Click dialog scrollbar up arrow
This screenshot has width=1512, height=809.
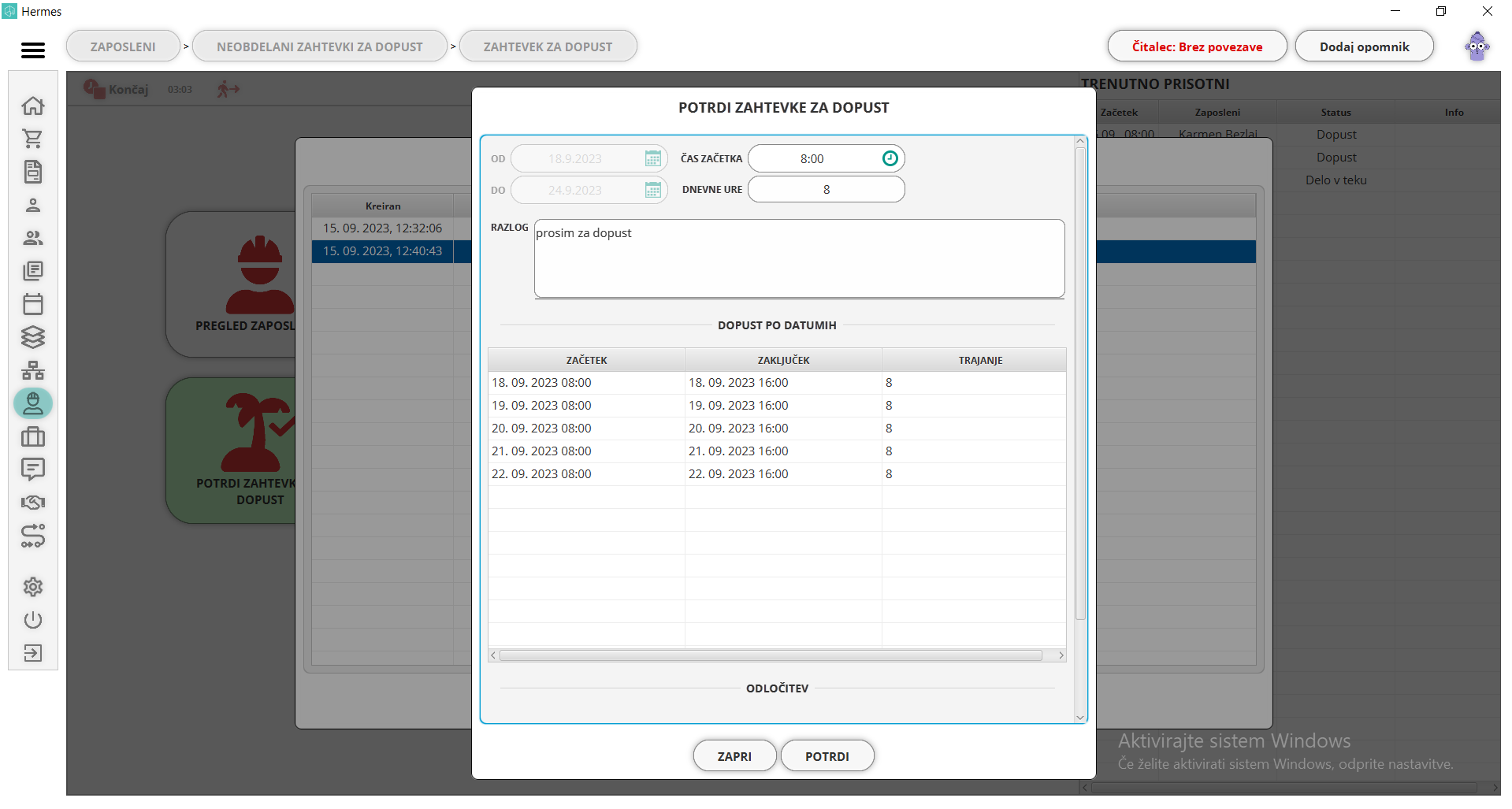[1080, 141]
